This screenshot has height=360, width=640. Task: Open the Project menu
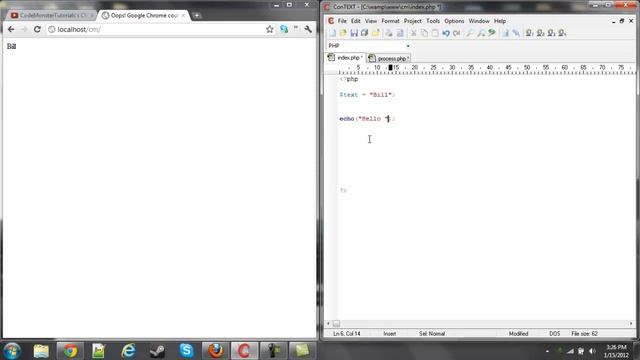413,21
